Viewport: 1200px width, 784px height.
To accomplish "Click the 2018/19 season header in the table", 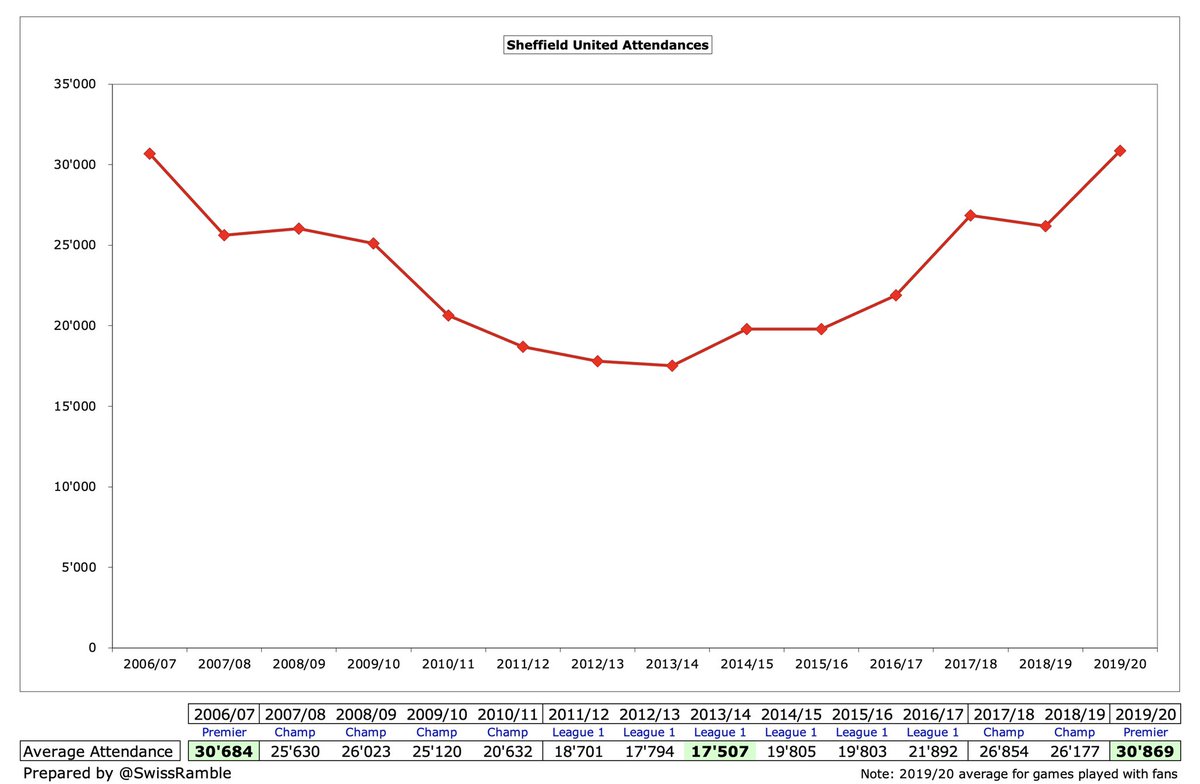I will coord(1075,714).
